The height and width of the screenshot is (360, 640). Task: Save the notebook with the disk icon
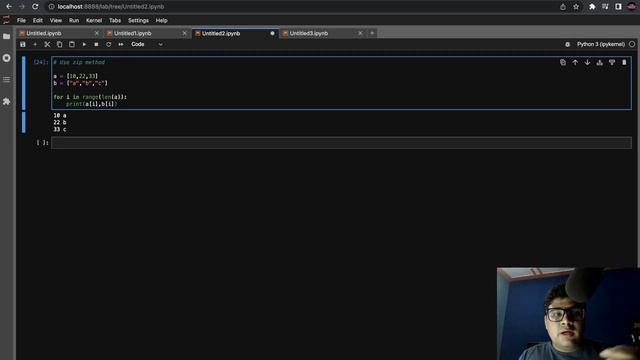pyautogui.click(x=23, y=44)
